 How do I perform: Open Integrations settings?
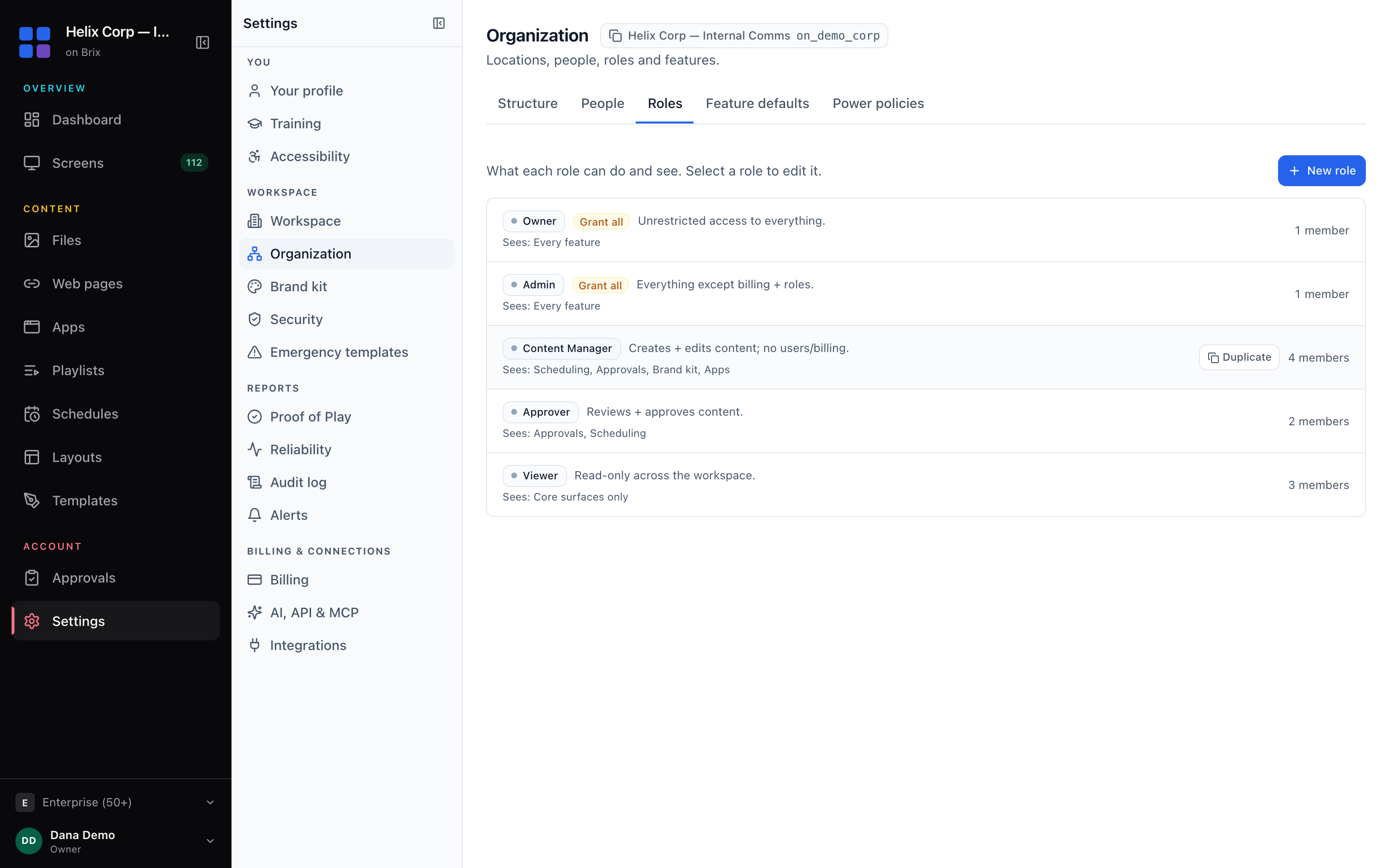tap(347, 645)
